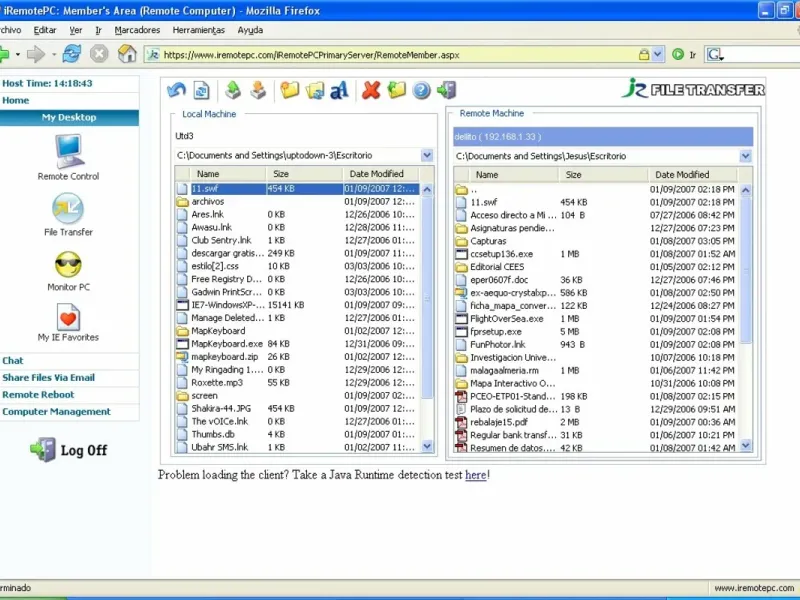Open help with the blue question mark icon
The image size is (800, 600).
421,90
